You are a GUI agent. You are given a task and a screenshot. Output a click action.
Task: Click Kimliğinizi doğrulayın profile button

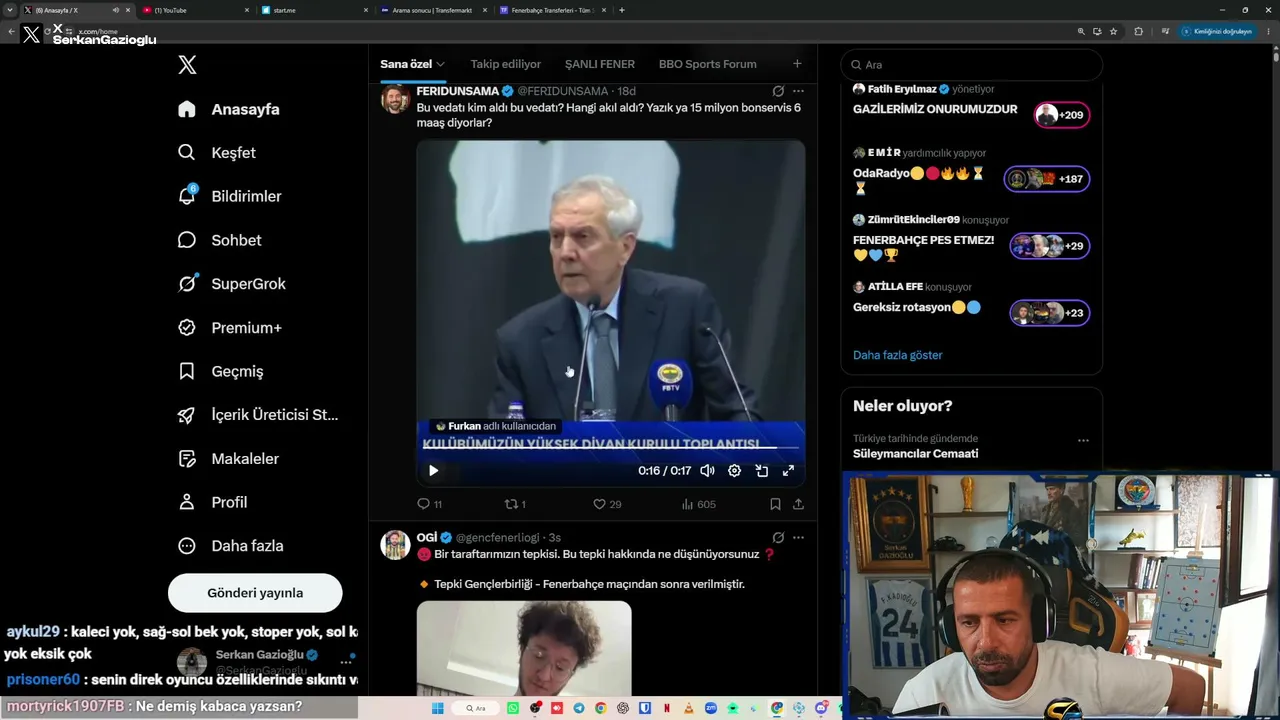tap(1217, 31)
